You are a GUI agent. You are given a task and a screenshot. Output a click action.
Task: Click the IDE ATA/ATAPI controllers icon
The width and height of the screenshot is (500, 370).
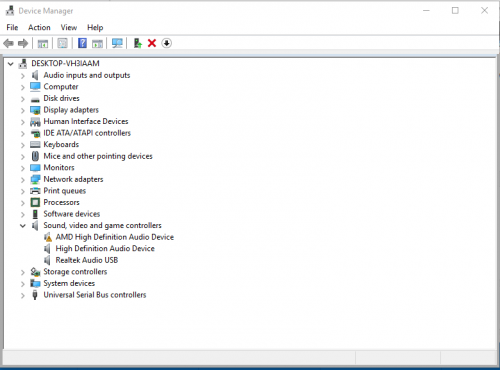click(x=35, y=133)
